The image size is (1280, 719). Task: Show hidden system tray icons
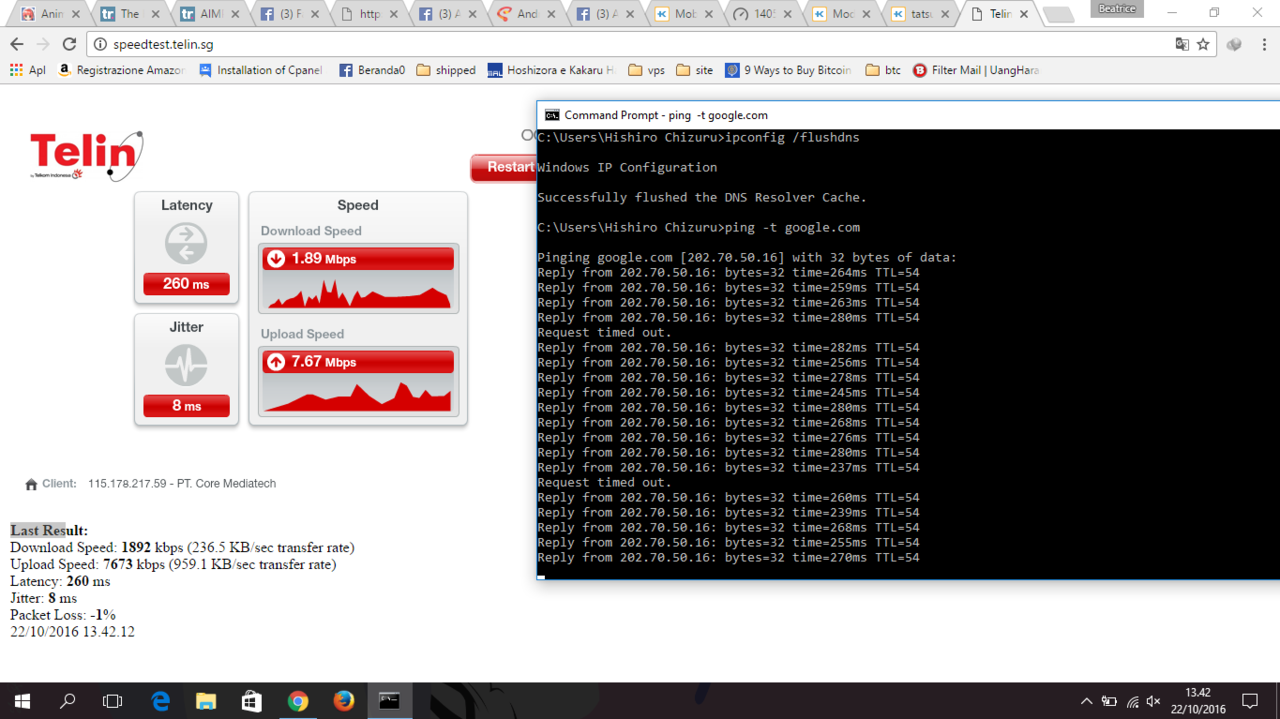pyautogui.click(x=1087, y=701)
